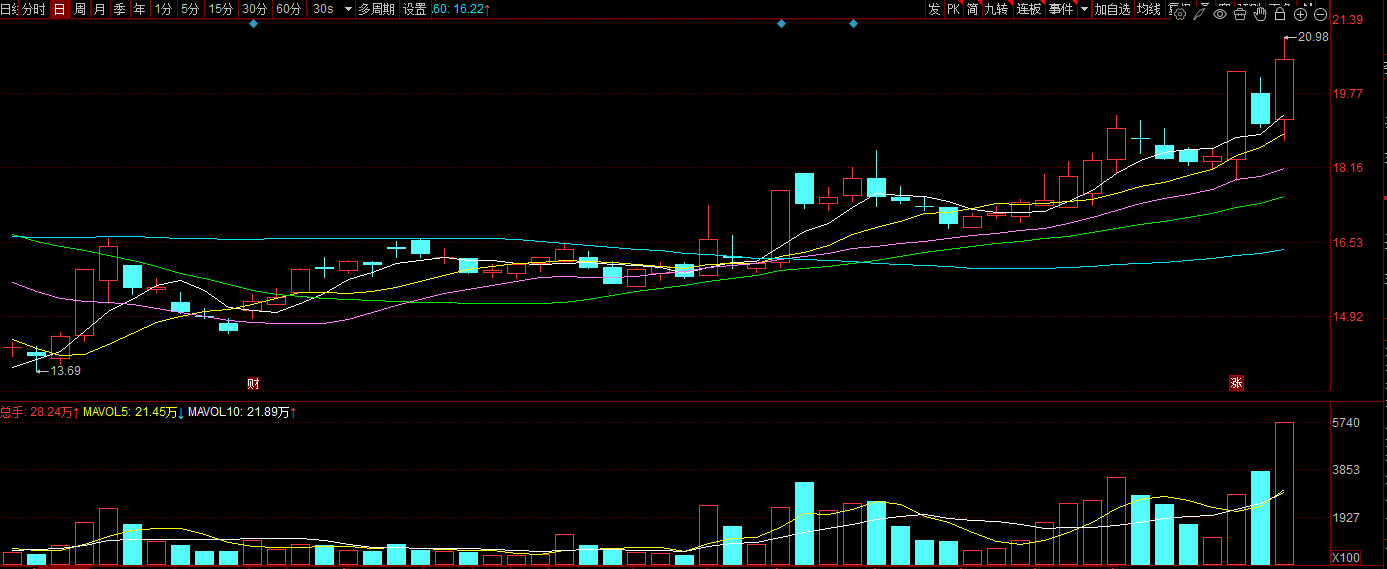Click the 3853 volume axis label

1347,470
